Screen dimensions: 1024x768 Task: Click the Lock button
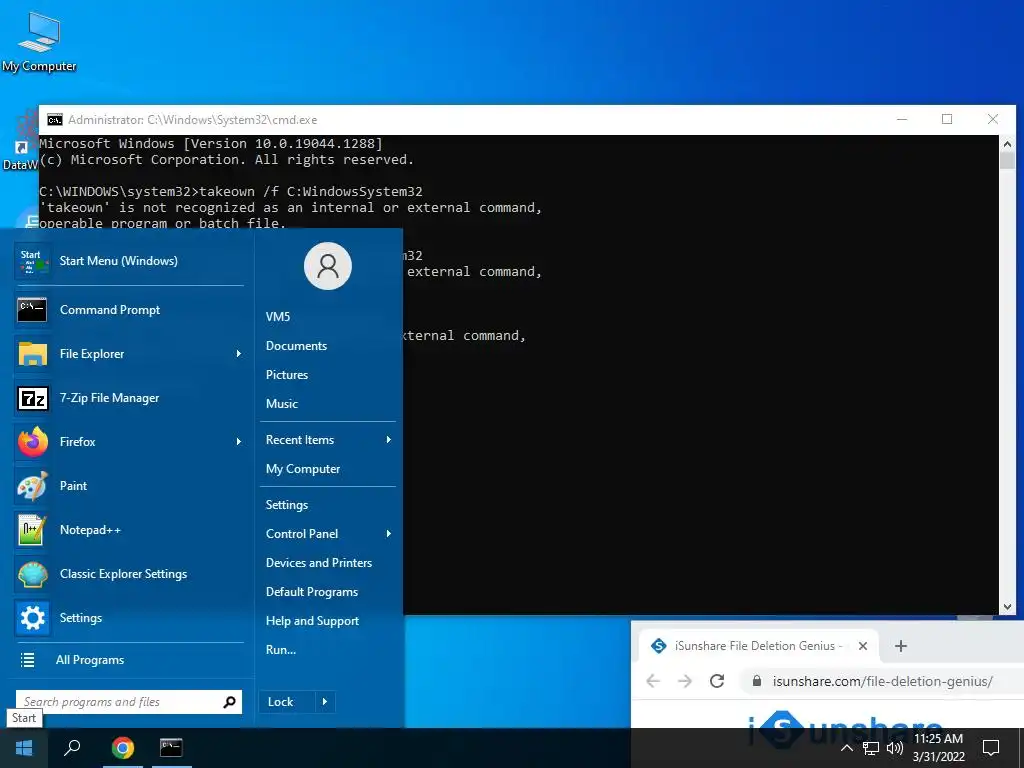[x=287, y=702]
